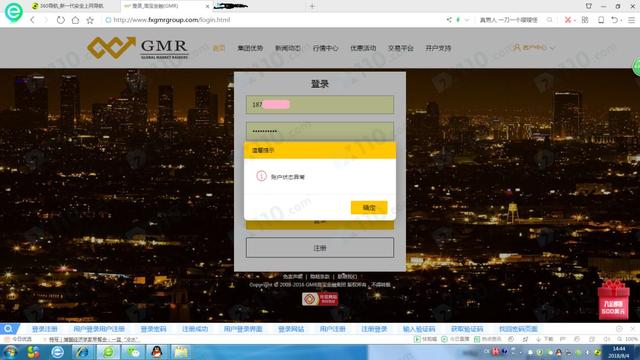Click the site certification badge in footer

(320, 299)
